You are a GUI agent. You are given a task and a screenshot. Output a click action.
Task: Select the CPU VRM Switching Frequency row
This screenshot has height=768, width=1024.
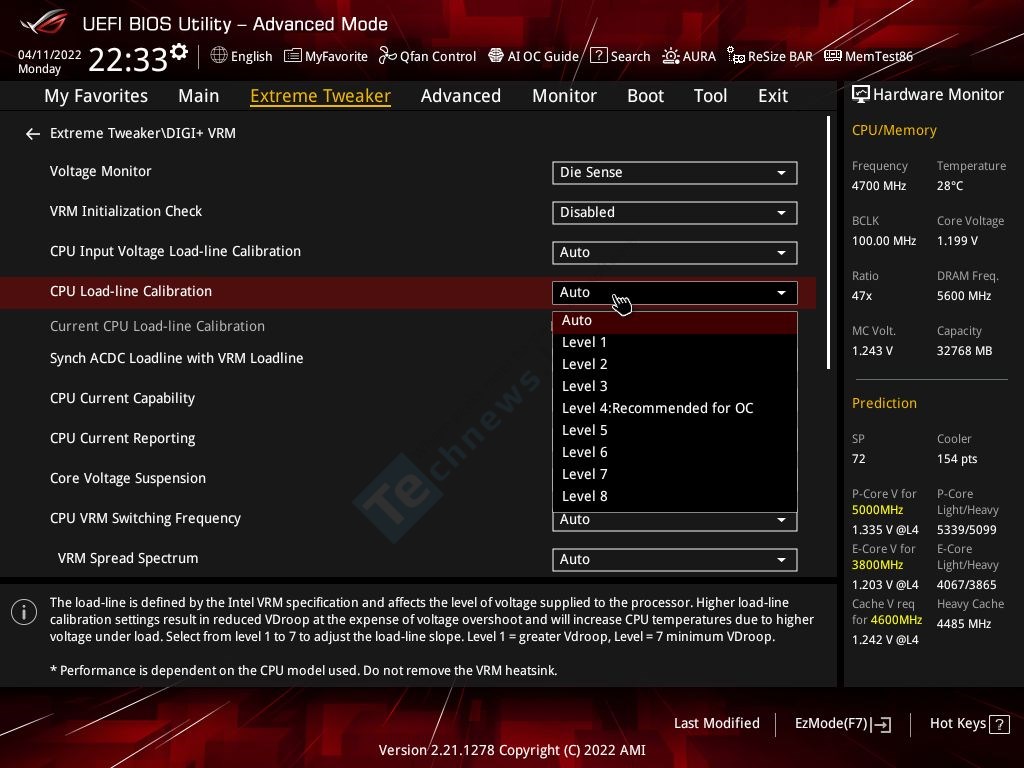click(145, 519)
